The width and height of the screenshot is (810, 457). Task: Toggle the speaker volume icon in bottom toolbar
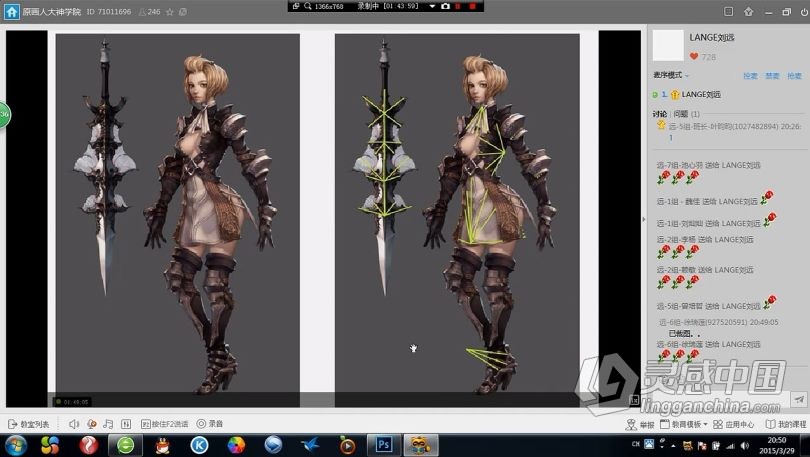click(74, 424)
